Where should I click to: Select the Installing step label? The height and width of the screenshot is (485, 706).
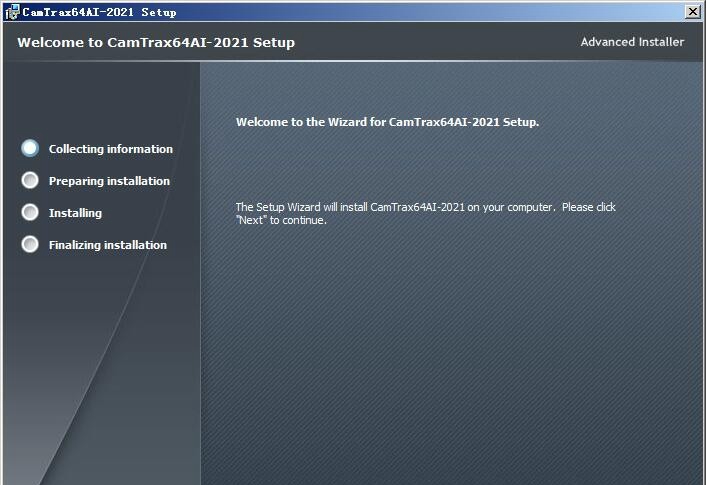tap(75, 213)
